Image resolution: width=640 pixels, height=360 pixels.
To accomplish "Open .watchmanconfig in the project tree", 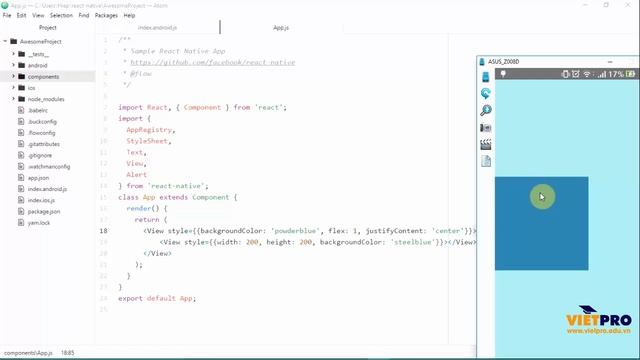I will click(49, 167).
